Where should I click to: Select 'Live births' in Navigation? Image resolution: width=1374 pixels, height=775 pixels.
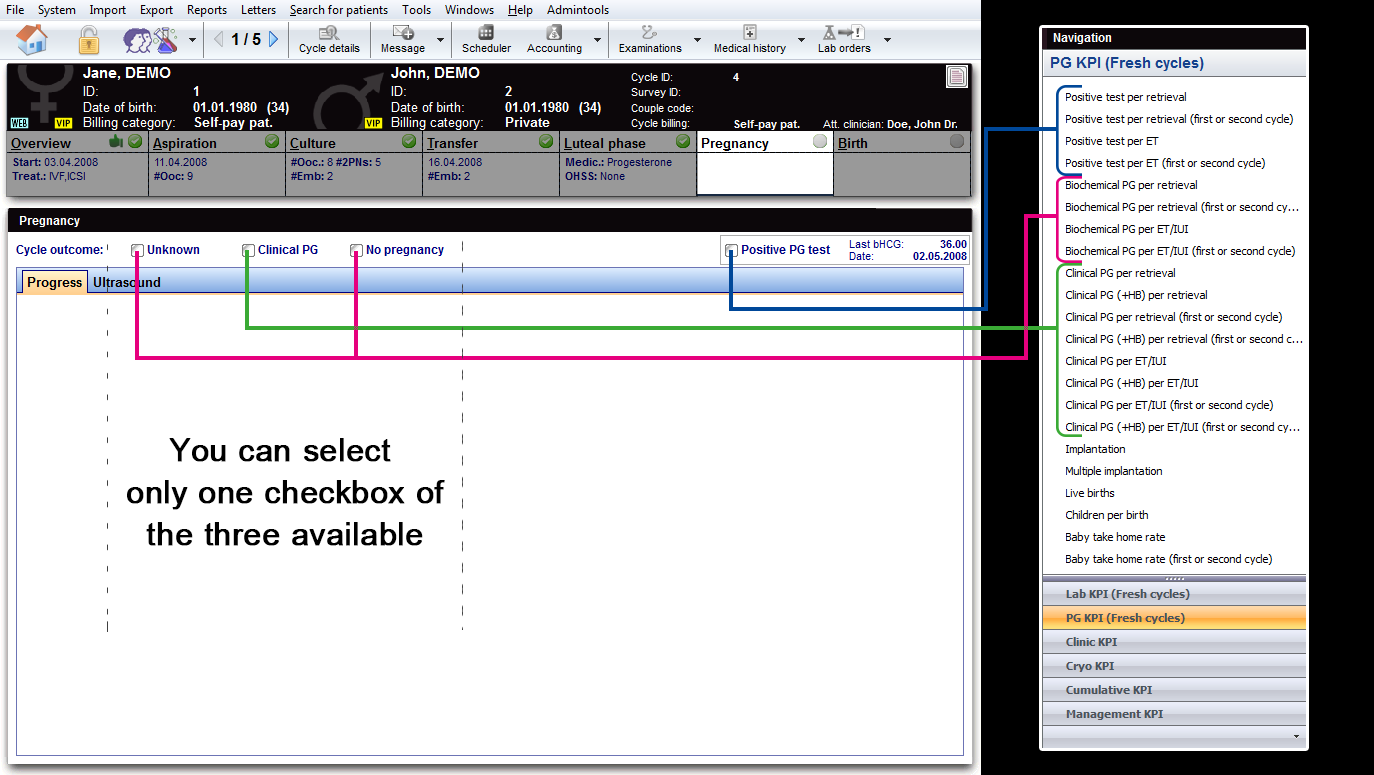point(1090,493)
